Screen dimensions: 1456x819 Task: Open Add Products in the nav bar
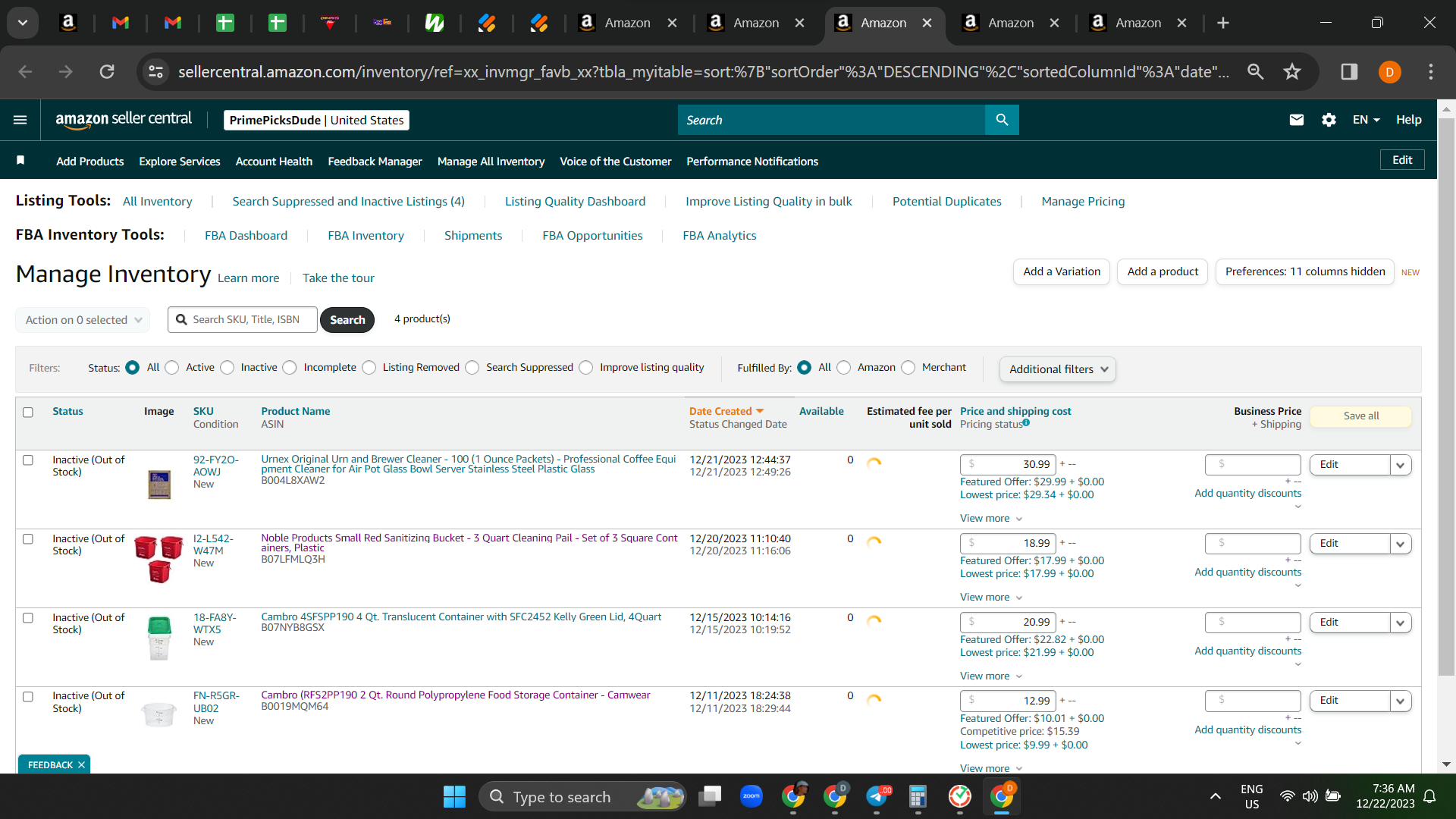[90, 162]
